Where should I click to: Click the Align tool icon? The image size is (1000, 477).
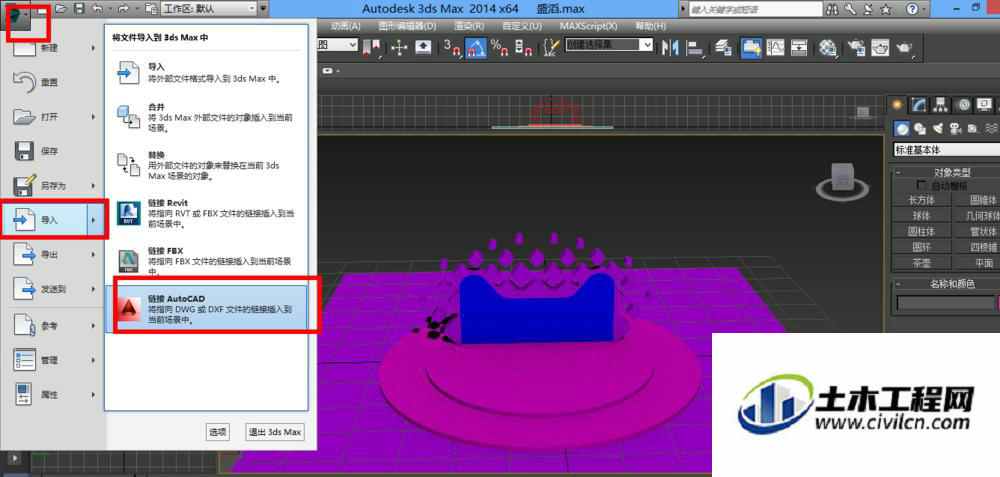[x=694, y=48]
